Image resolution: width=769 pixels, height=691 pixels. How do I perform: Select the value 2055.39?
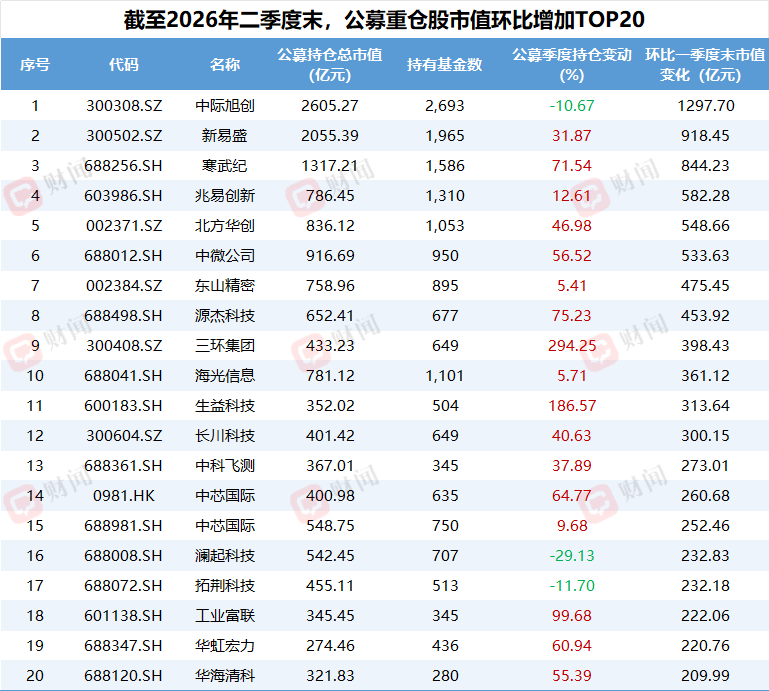point(330,135)
